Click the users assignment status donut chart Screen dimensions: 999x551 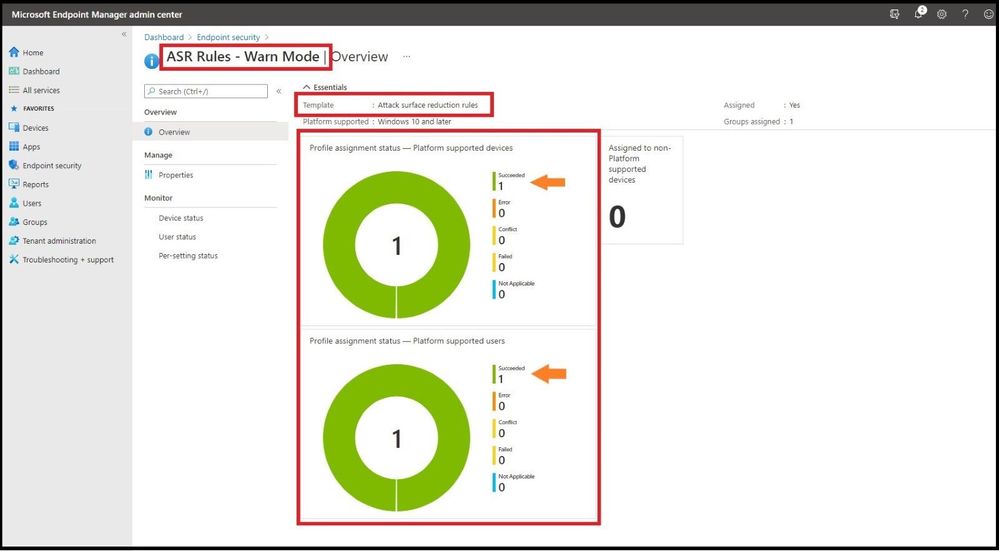[396, 438]
